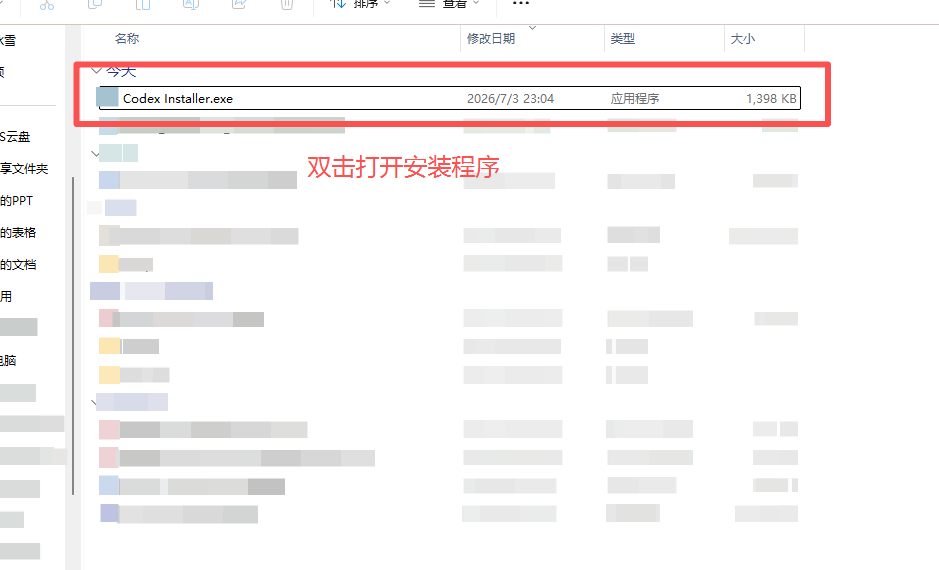Click the Delete trash icon in toolbar
Viewport: 939px width, 570px height.
(x=287, y=4)
